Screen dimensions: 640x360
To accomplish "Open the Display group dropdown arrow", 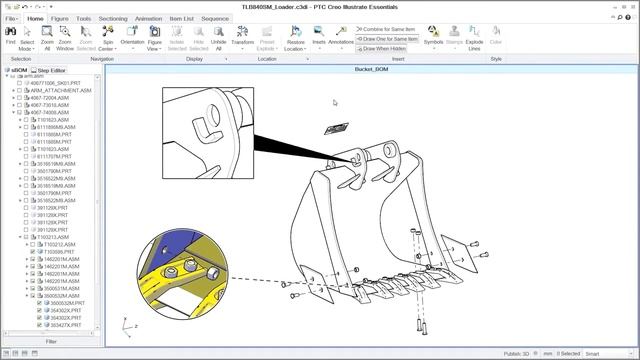I will (227, 59).
